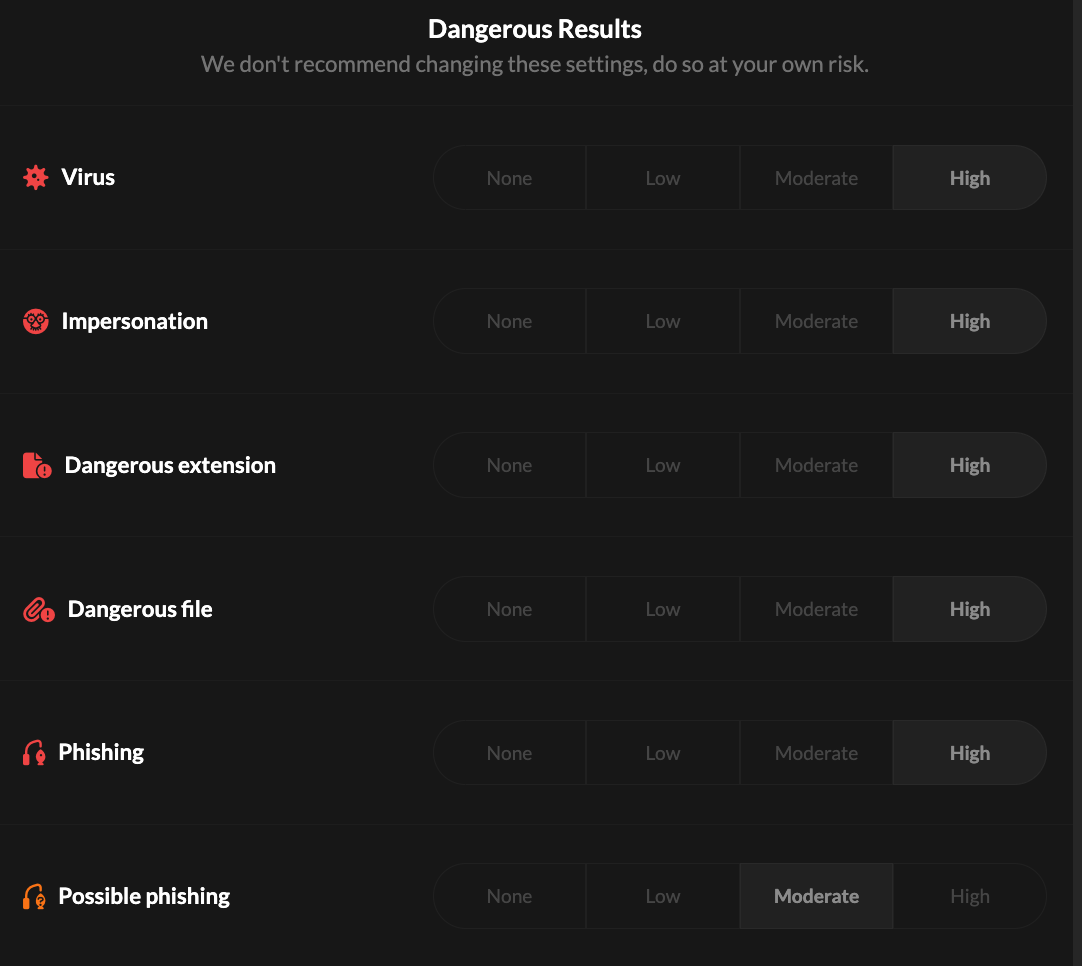Viewport: 1082px width, 966px height.
Task: Click the orange Possible phishing icon
Action: point(34,897)
